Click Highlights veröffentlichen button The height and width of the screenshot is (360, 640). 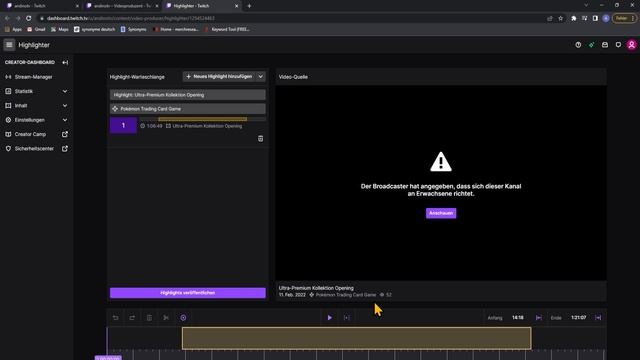pyautogui.click(x=188, y=293)
